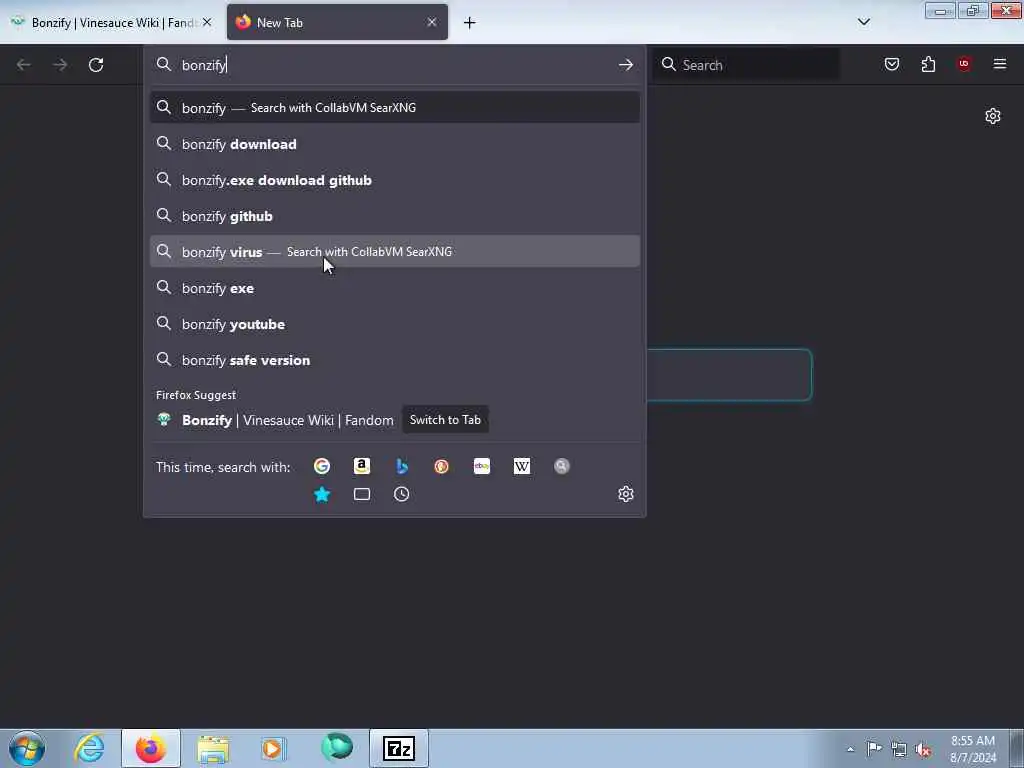
Task: Choose 'bonzify github' suggestion
Action: (394, 216)
